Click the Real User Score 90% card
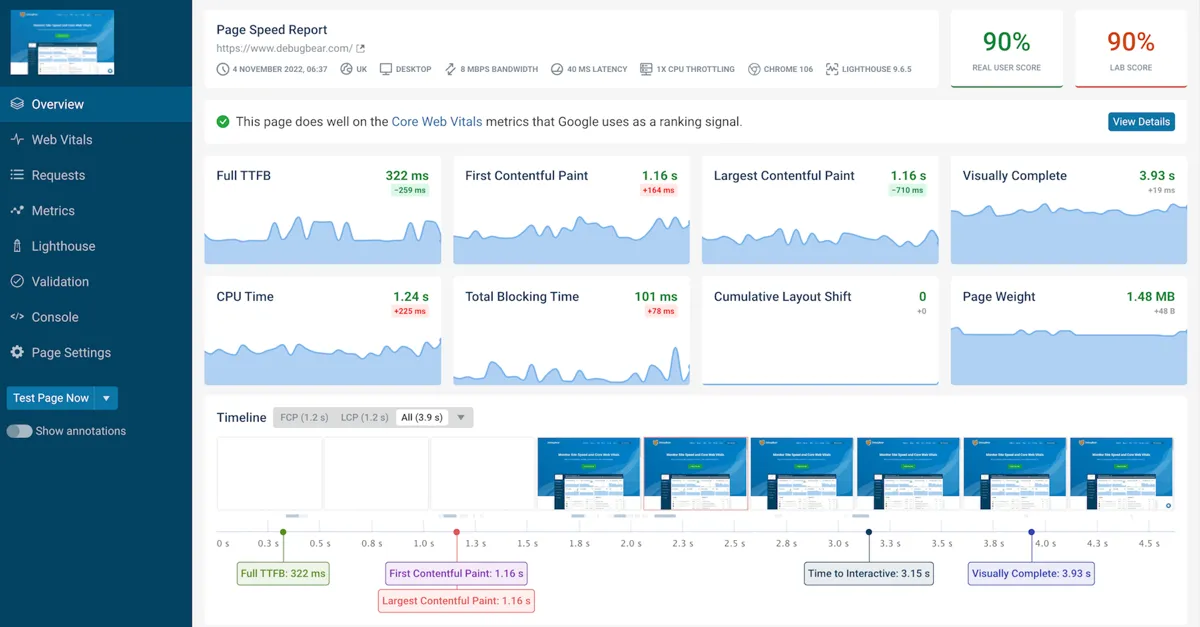 click(1006, 49)
